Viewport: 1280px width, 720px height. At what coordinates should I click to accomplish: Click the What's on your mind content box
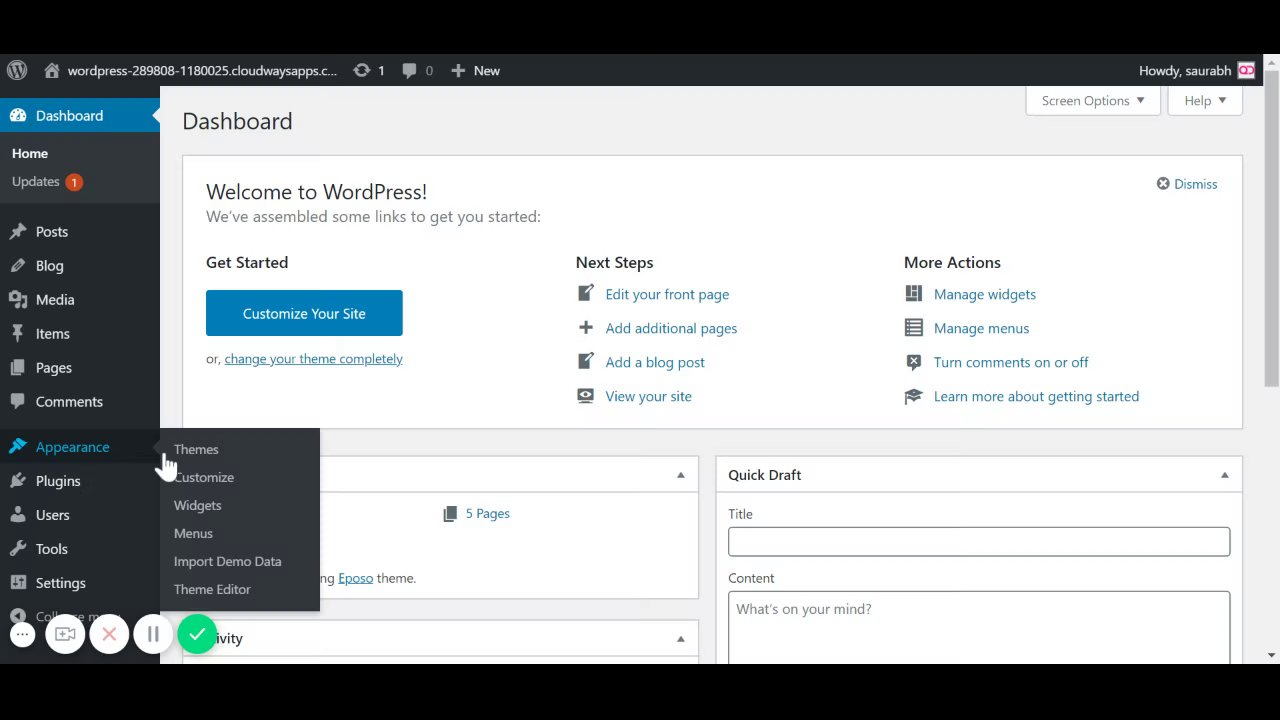[979, 627]
